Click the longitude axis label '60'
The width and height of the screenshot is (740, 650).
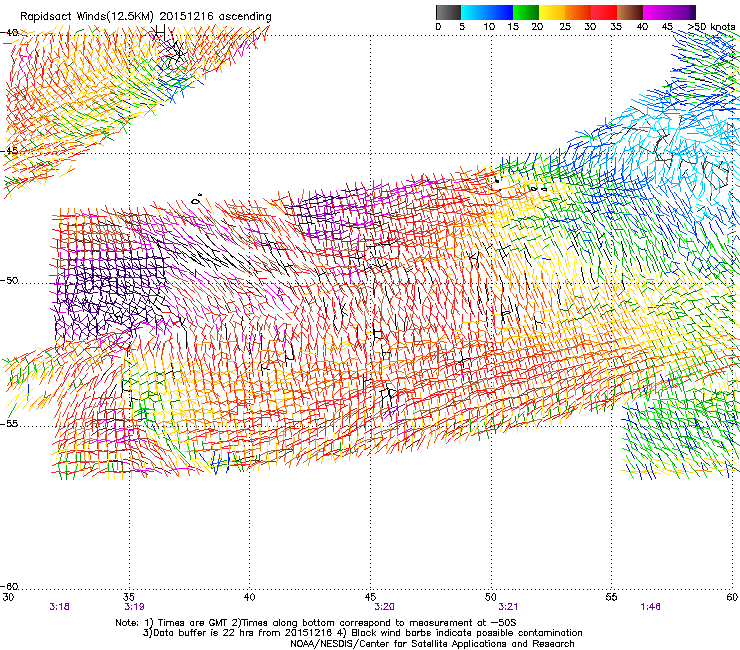point(732,597)
